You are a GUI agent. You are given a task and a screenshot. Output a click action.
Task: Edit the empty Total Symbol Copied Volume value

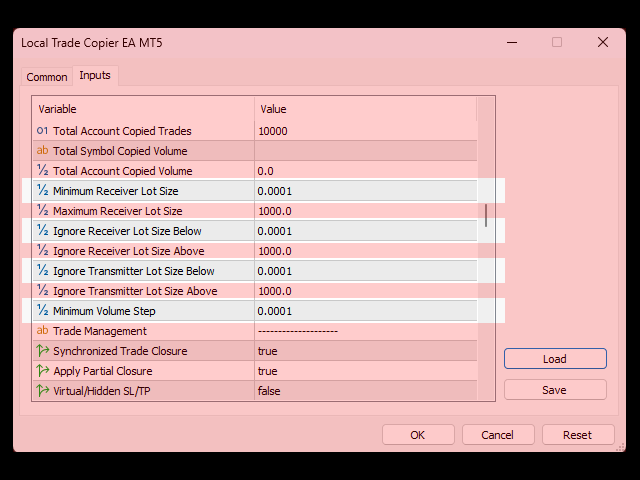tap(366, 151)
